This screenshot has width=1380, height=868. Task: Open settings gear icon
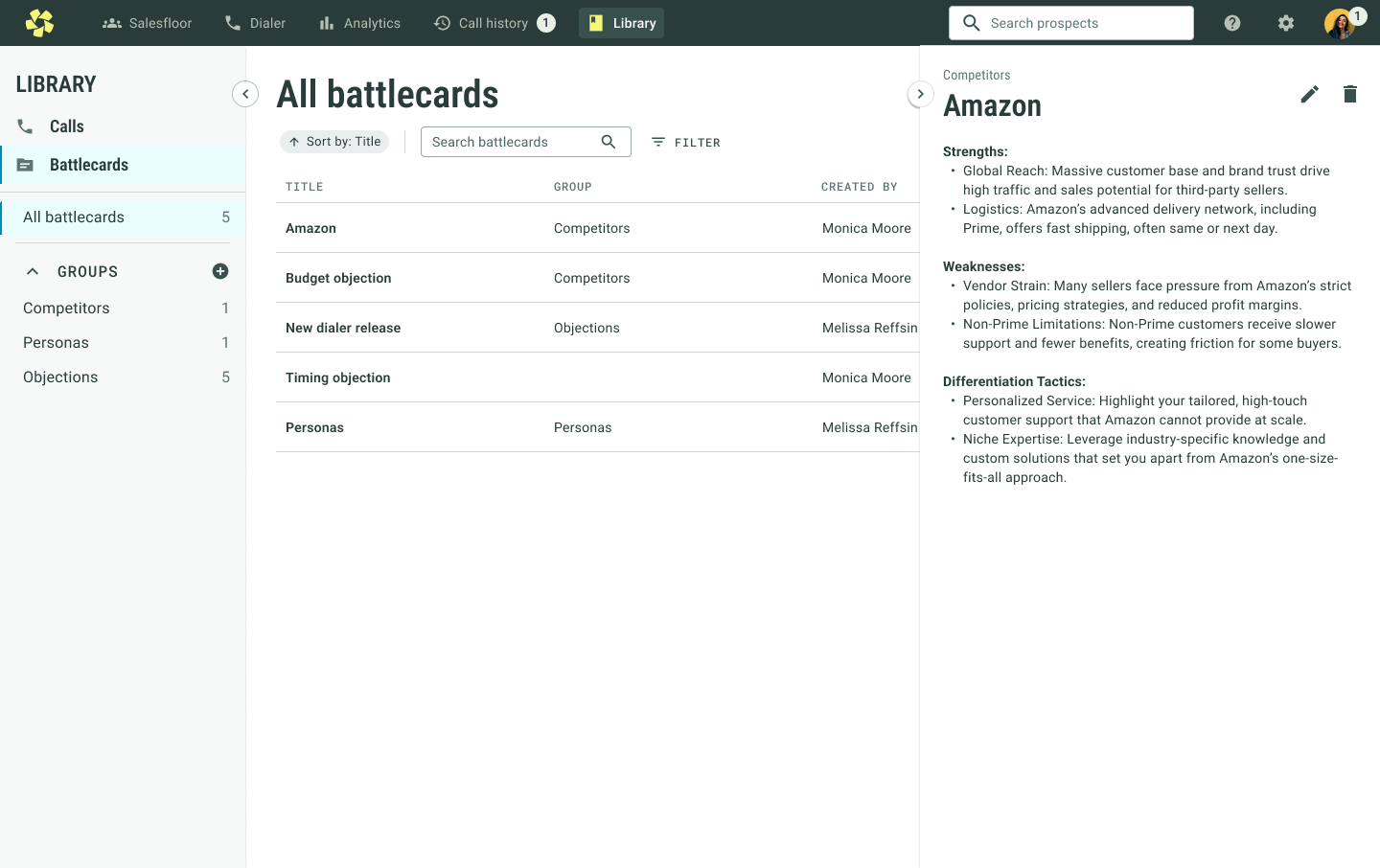pyautogui.click(x=1286, y=23)
